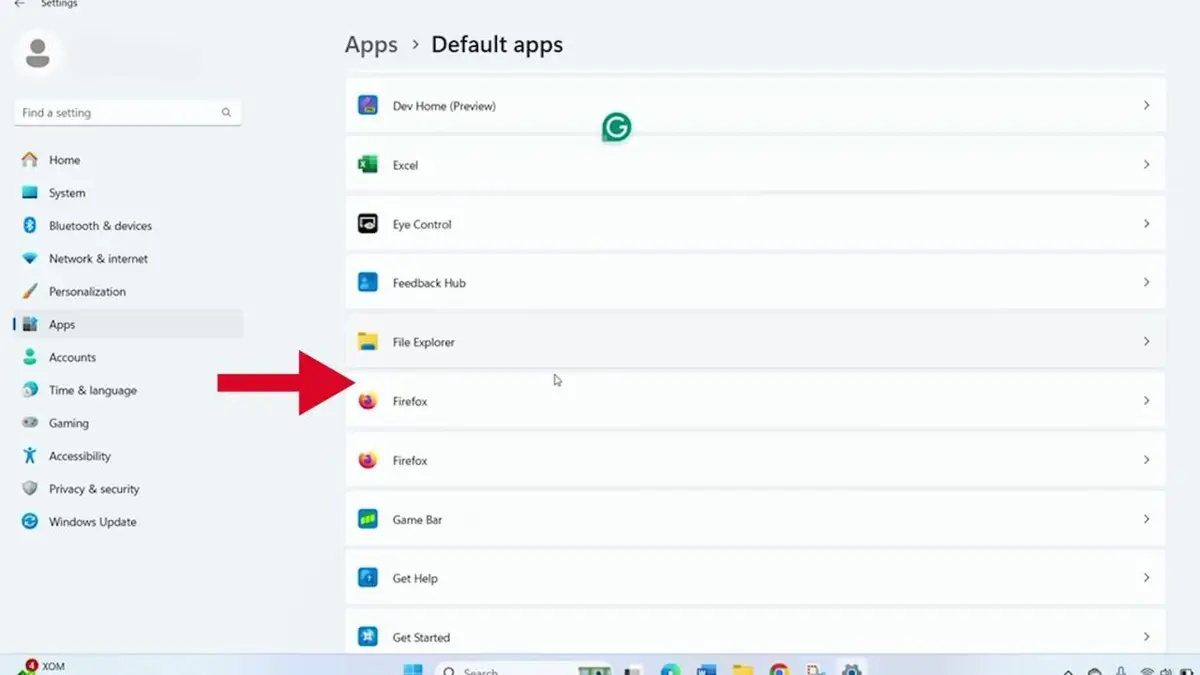Open the Word icon on taskbar
This screenshot has width=1200, height=675.
coord(706,669)
